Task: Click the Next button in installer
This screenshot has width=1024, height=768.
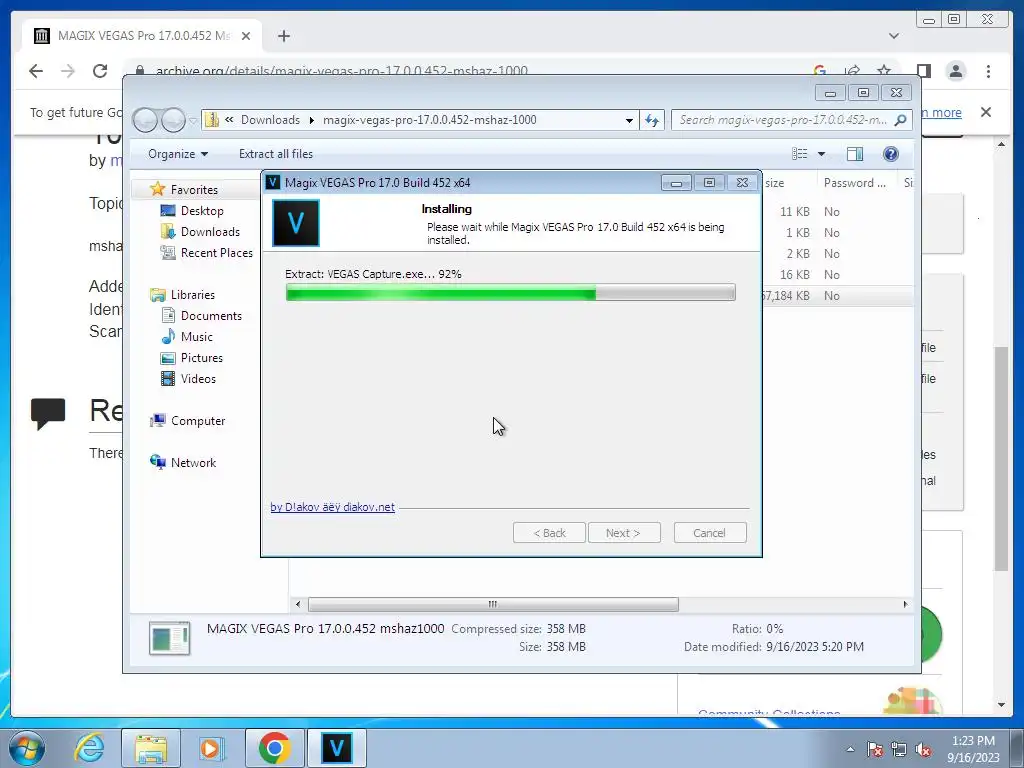Action: tap(624, 533)
